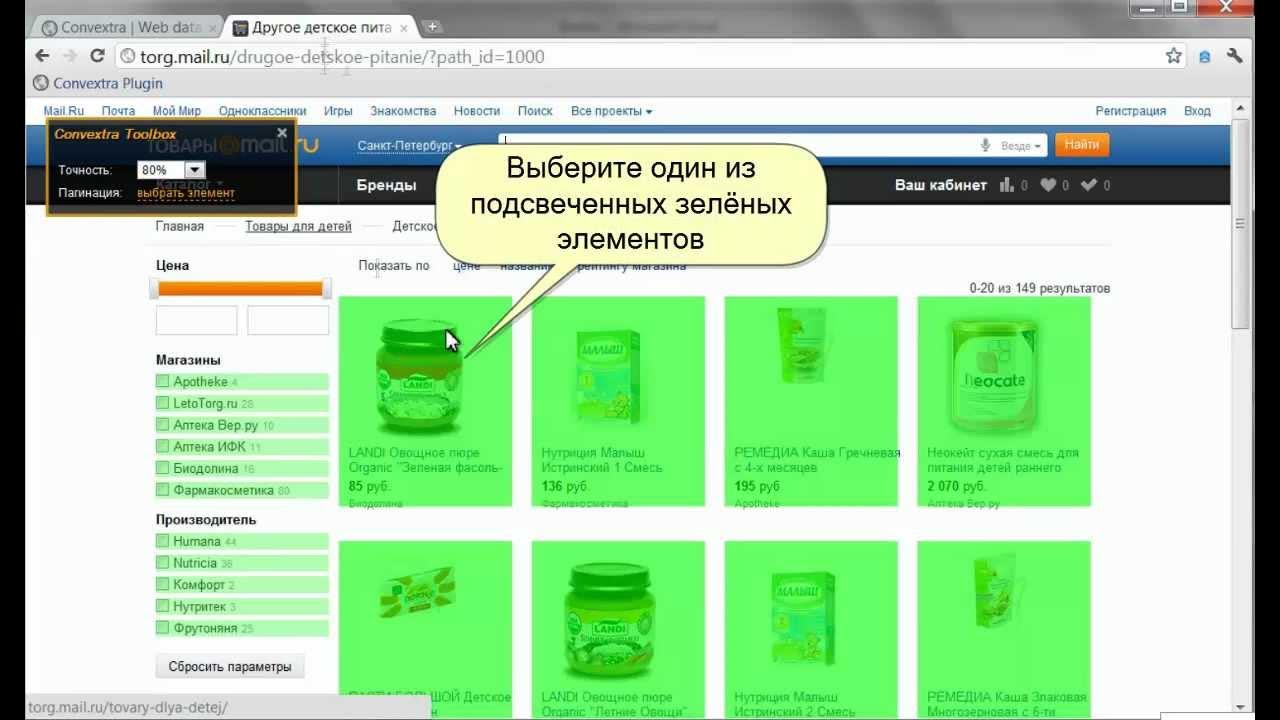Click the browser address bar URL
Viewport: 1280px width, 720px height.
[x=342, y=57]
